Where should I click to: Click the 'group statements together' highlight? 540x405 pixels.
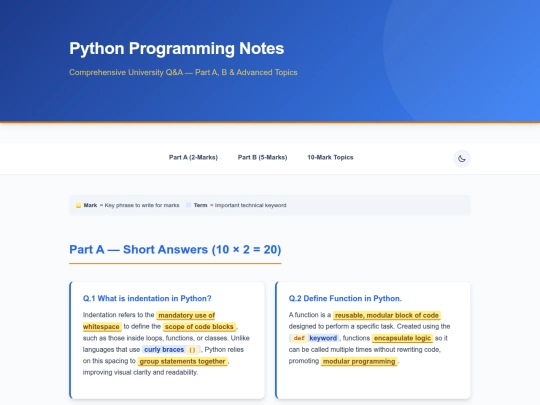tap(183, 361)
